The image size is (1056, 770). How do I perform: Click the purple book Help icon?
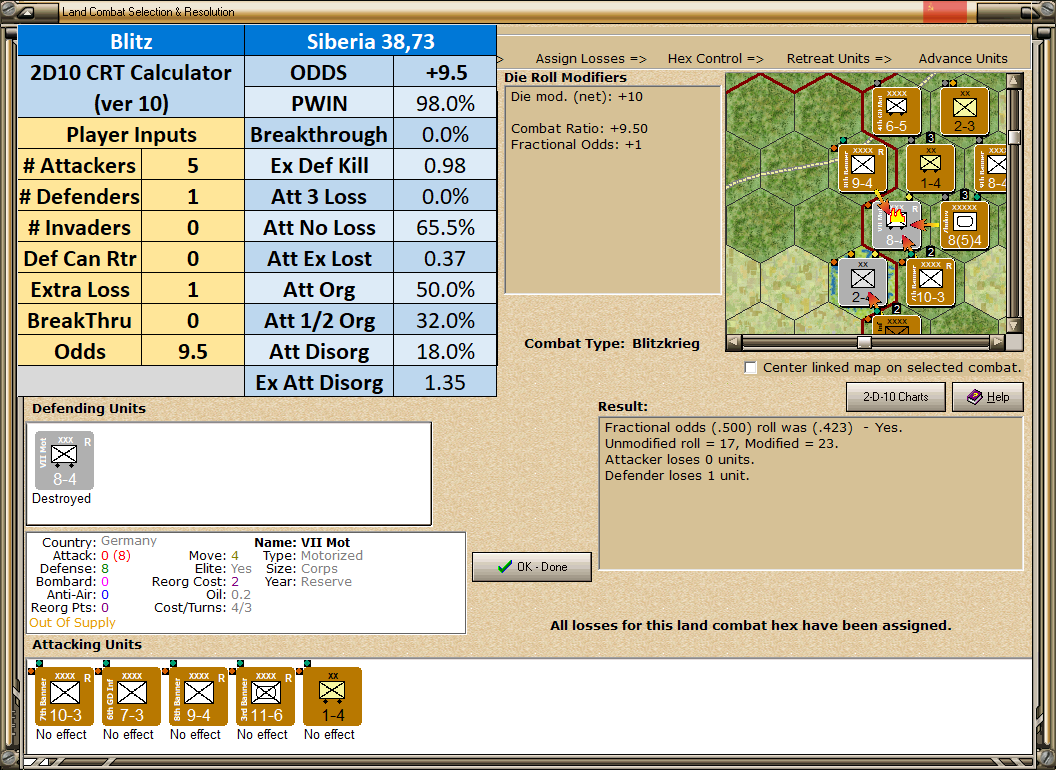click(x=975, y=397)
